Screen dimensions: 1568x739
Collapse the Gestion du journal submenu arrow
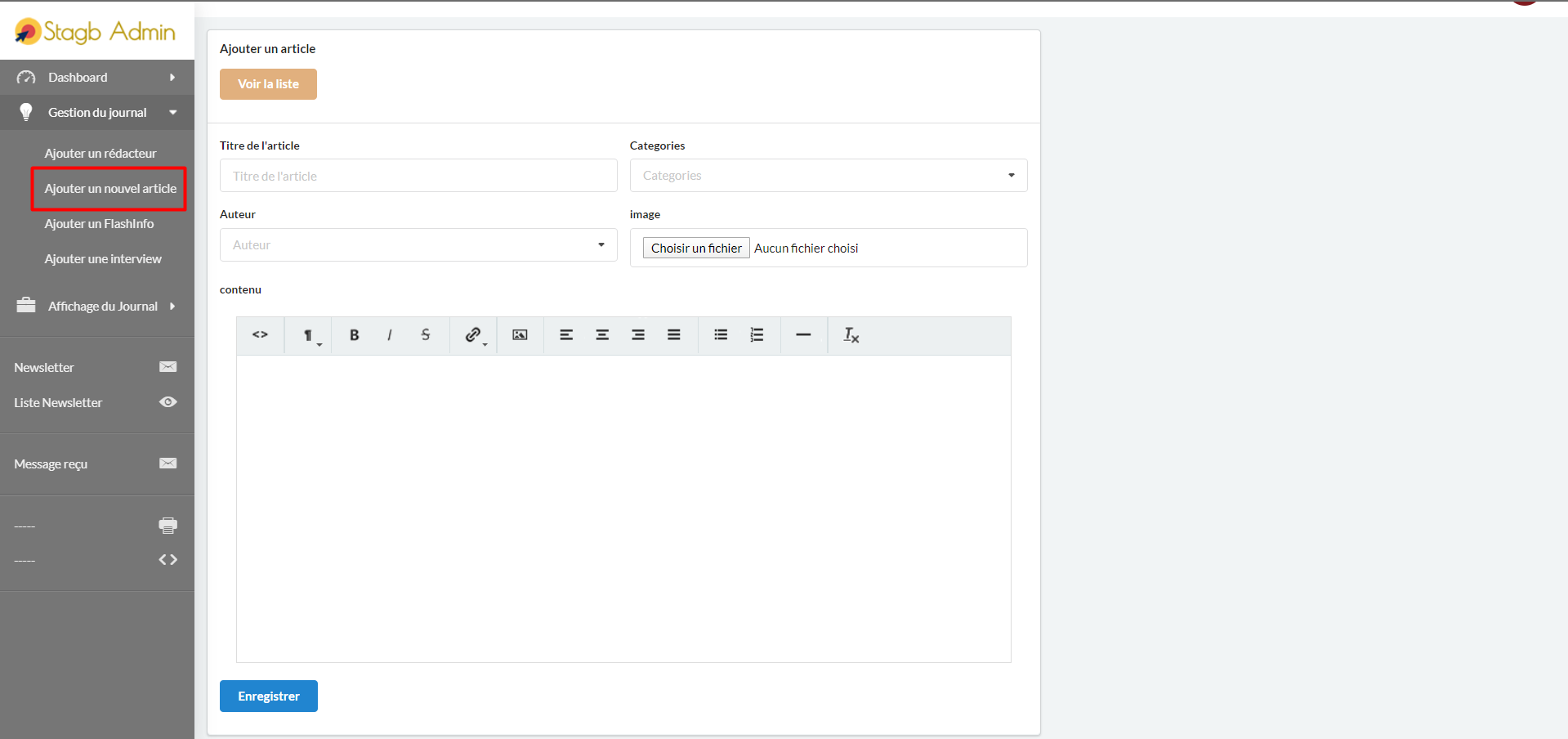point(173,113)
